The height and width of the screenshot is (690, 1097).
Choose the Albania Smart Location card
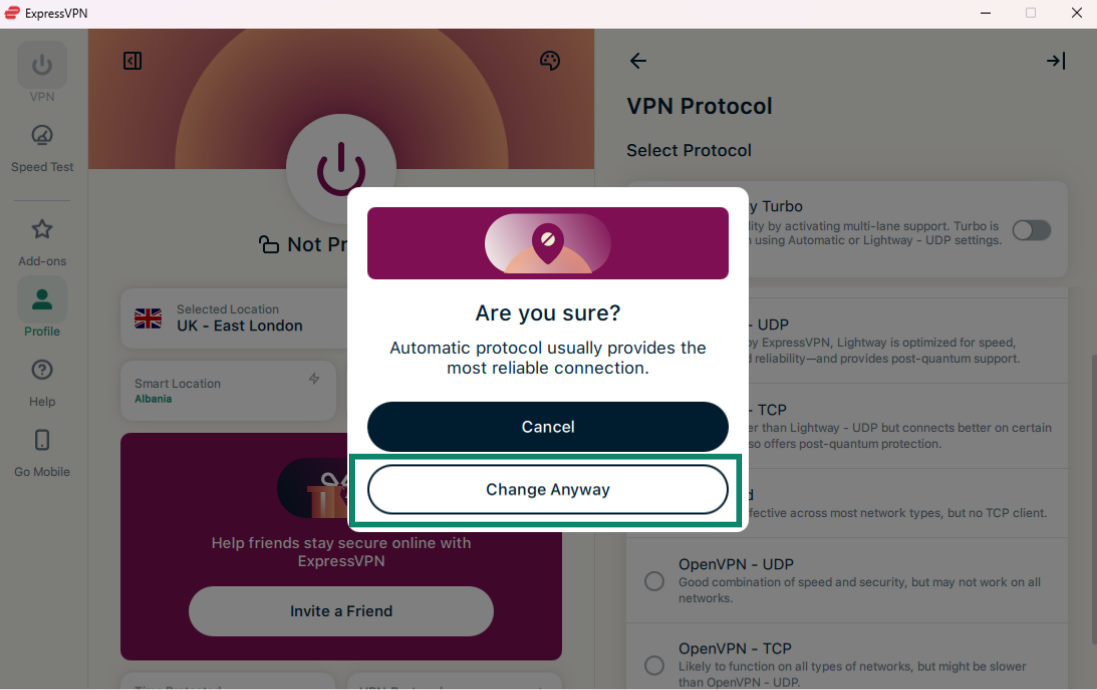pos(228,390)
